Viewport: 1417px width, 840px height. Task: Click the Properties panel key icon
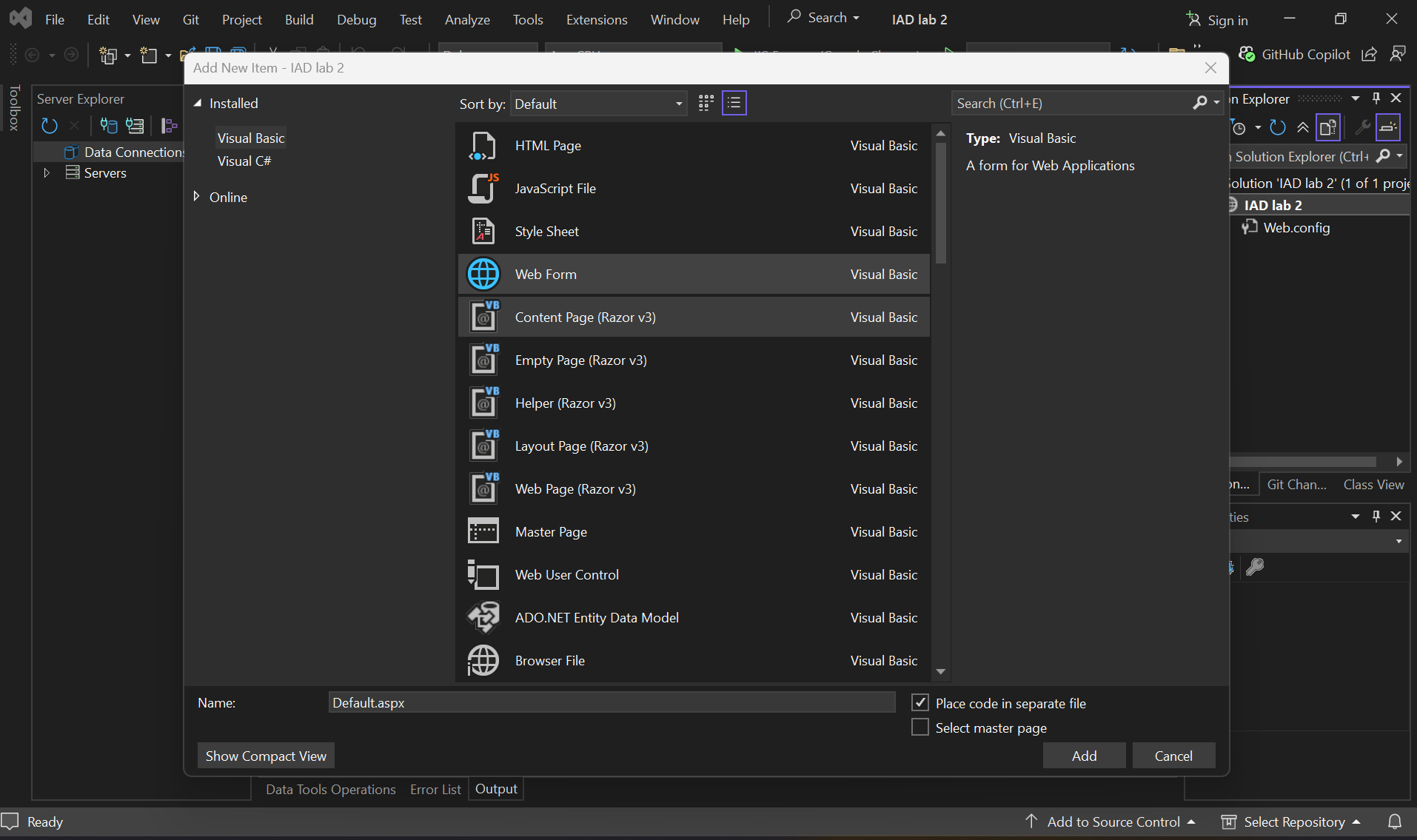click(1255, 567)
